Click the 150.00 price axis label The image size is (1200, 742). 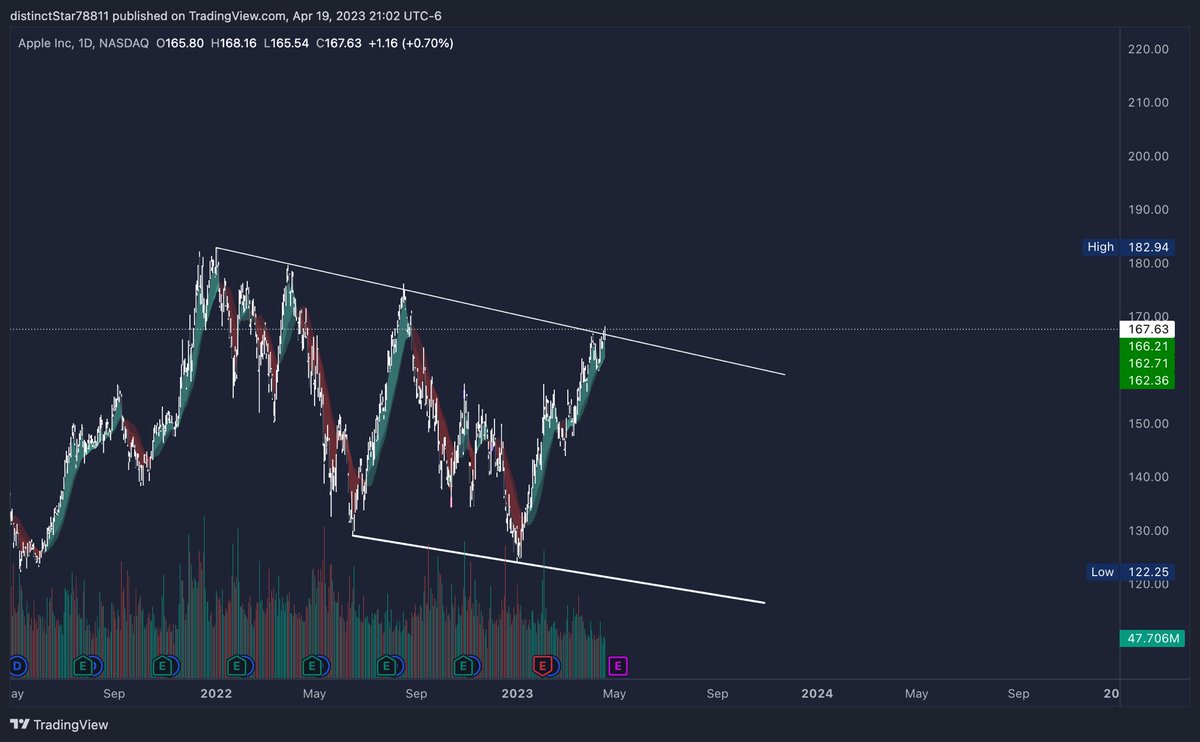[x=1147, y=423]
